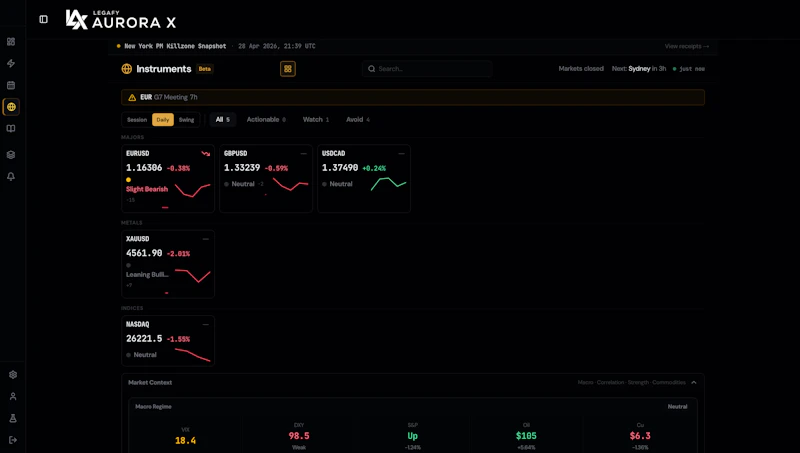Click the EURUSD symbol name
The width and height of the screenshot is (800, 453).
[x=138, y=154]
